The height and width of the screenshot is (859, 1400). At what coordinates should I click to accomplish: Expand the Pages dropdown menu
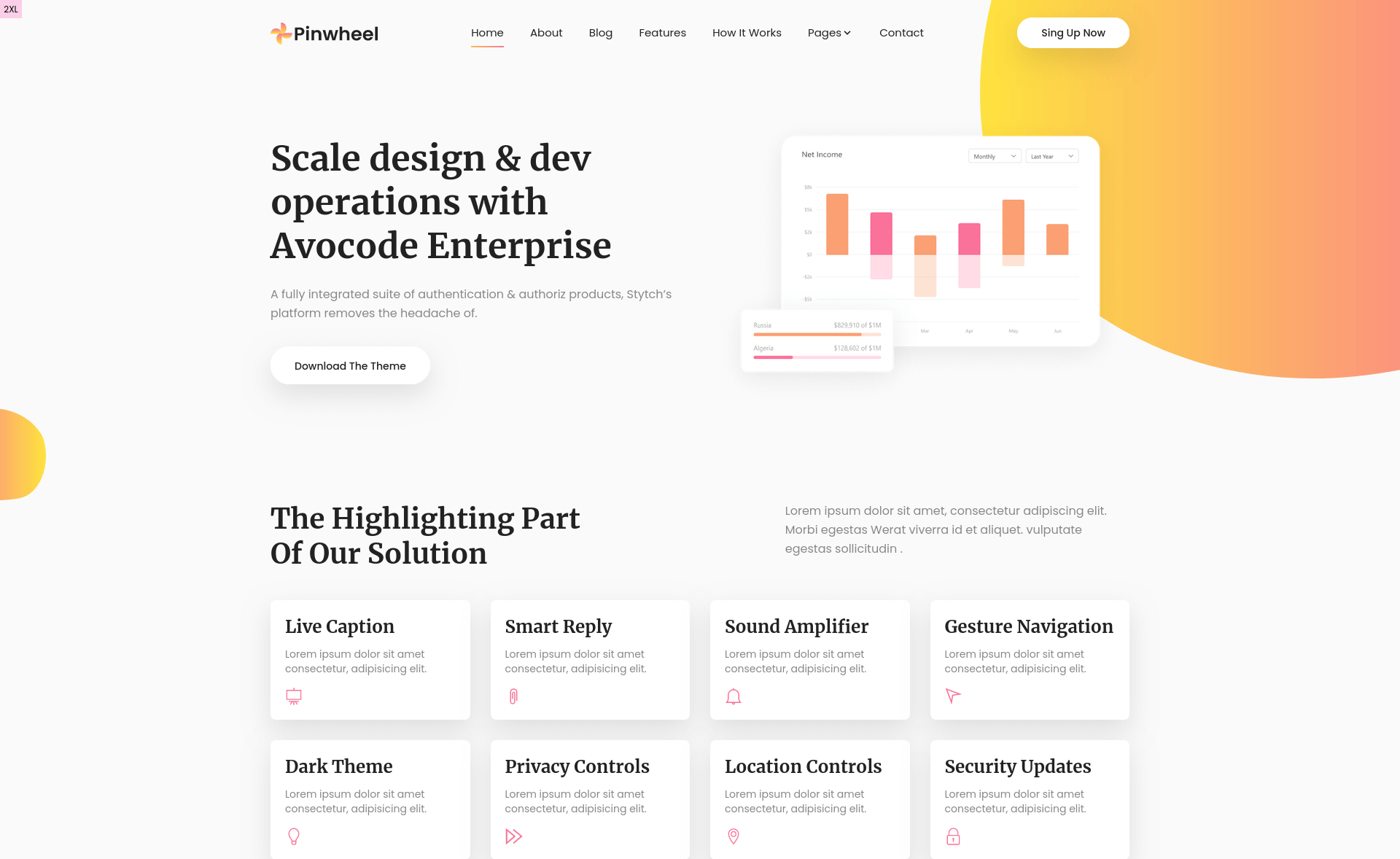pyautogui.click(x=828, y=32)
